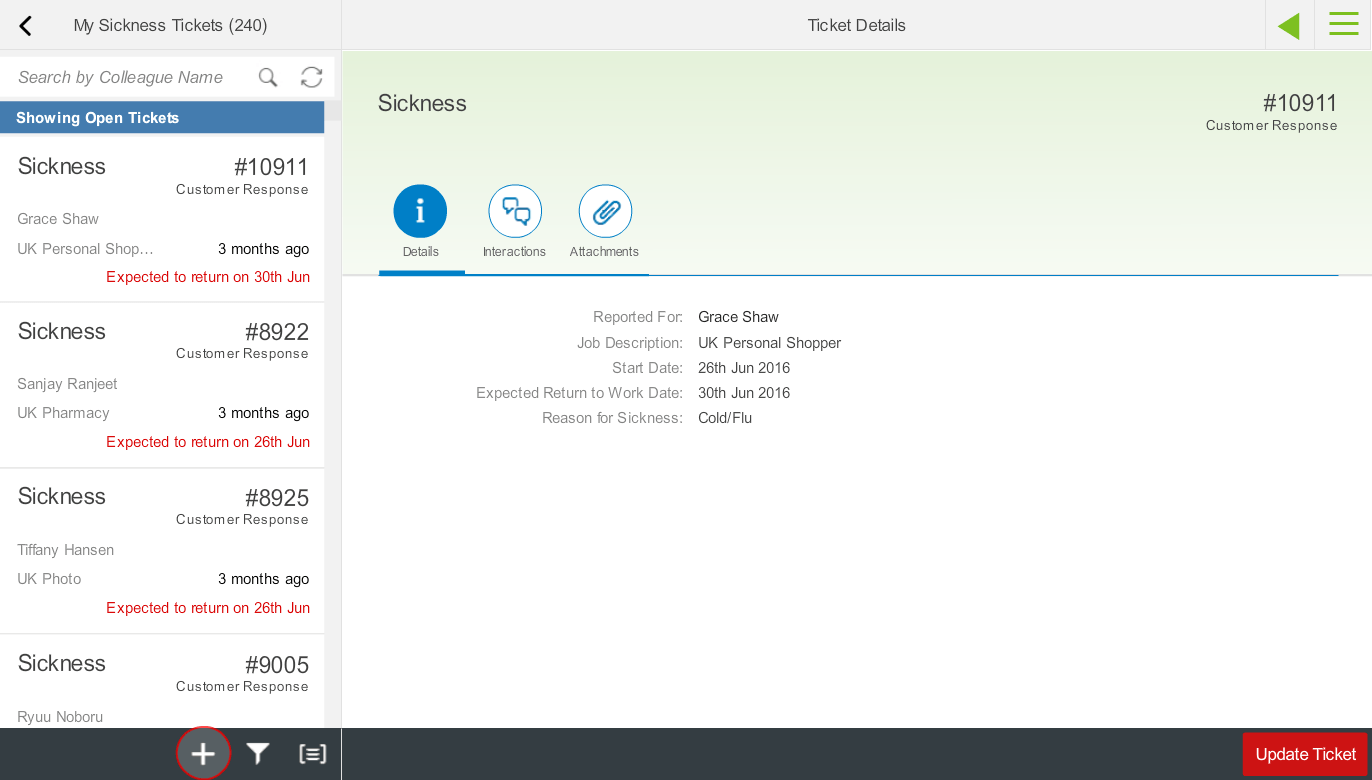Switch to the Attachments tab label
This screenshot has width=1372, height=780.
point(604,252)
